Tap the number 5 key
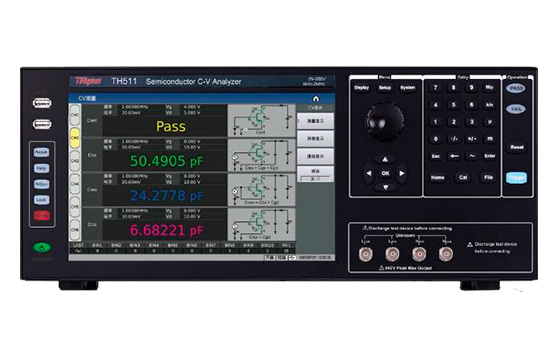 (454, 105)
